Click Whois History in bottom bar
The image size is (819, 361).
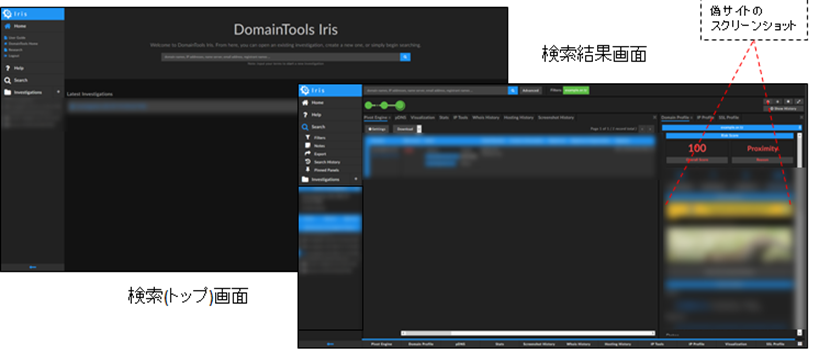578,344
